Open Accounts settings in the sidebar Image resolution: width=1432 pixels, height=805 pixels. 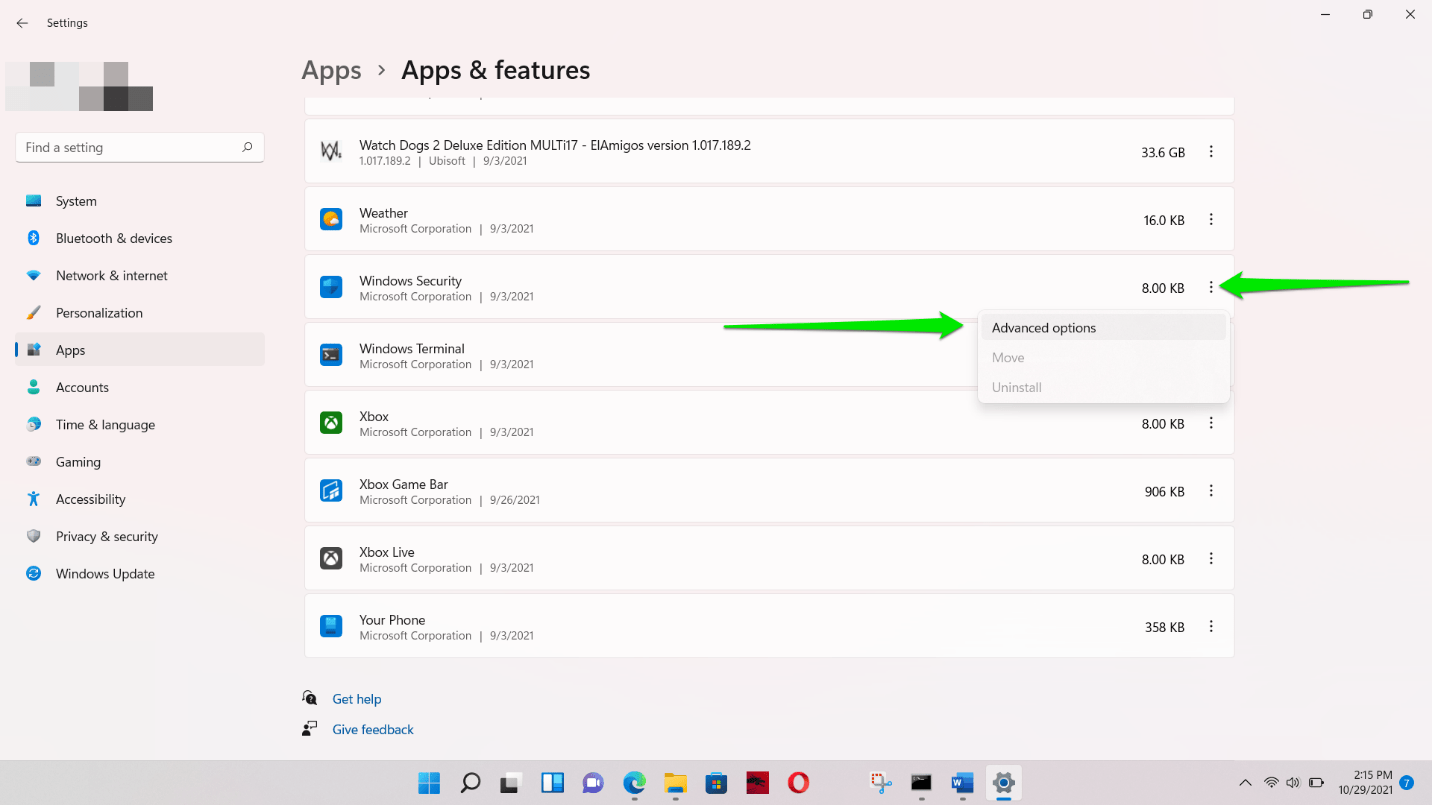tap(82, 387)
